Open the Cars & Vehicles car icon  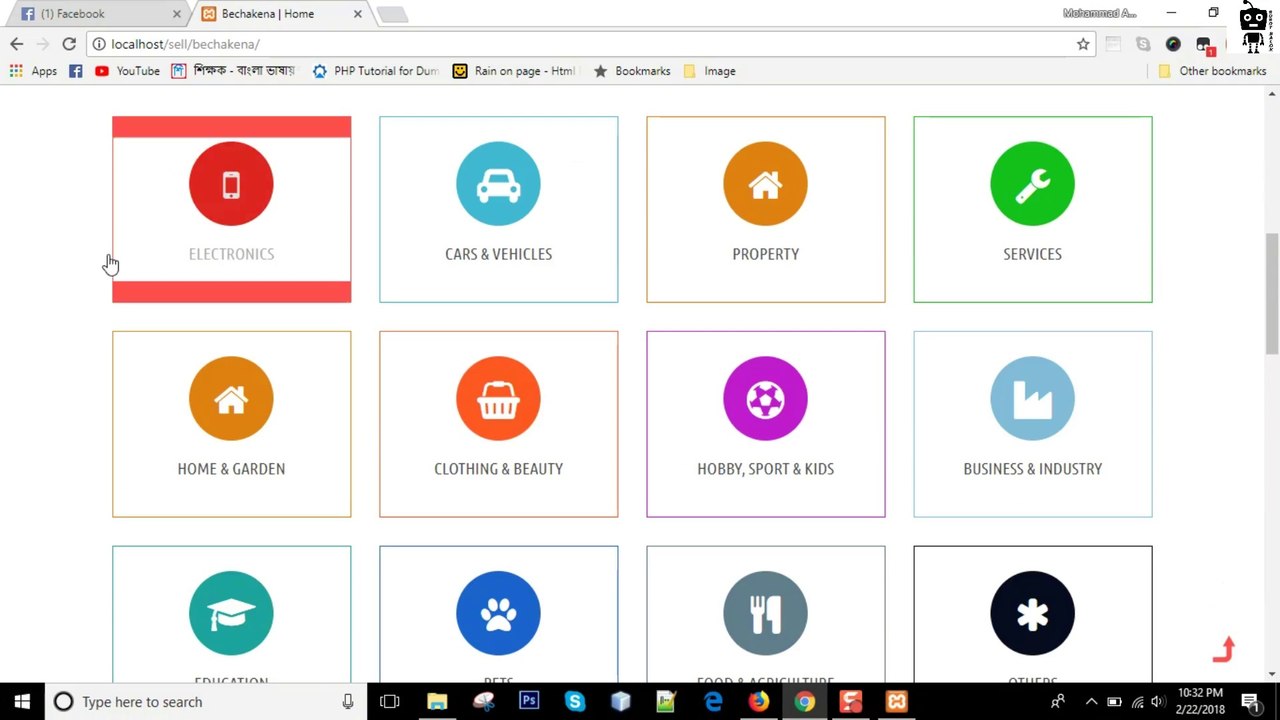pyautogui.click(x=498, y=184)
